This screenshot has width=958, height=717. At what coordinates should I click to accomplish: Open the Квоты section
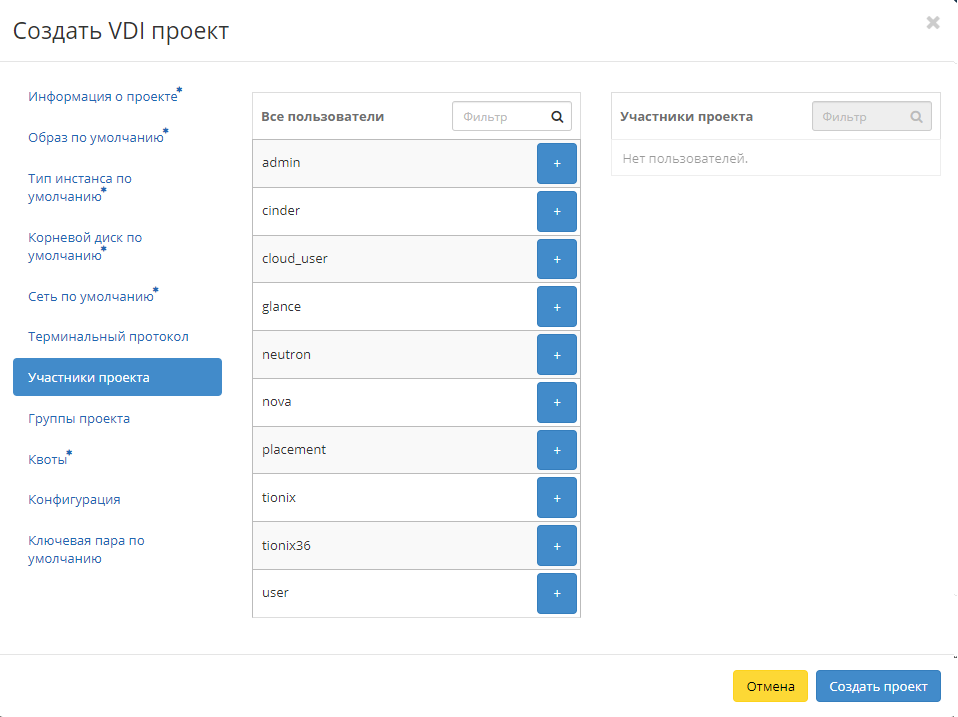click(x=48, y=459)
